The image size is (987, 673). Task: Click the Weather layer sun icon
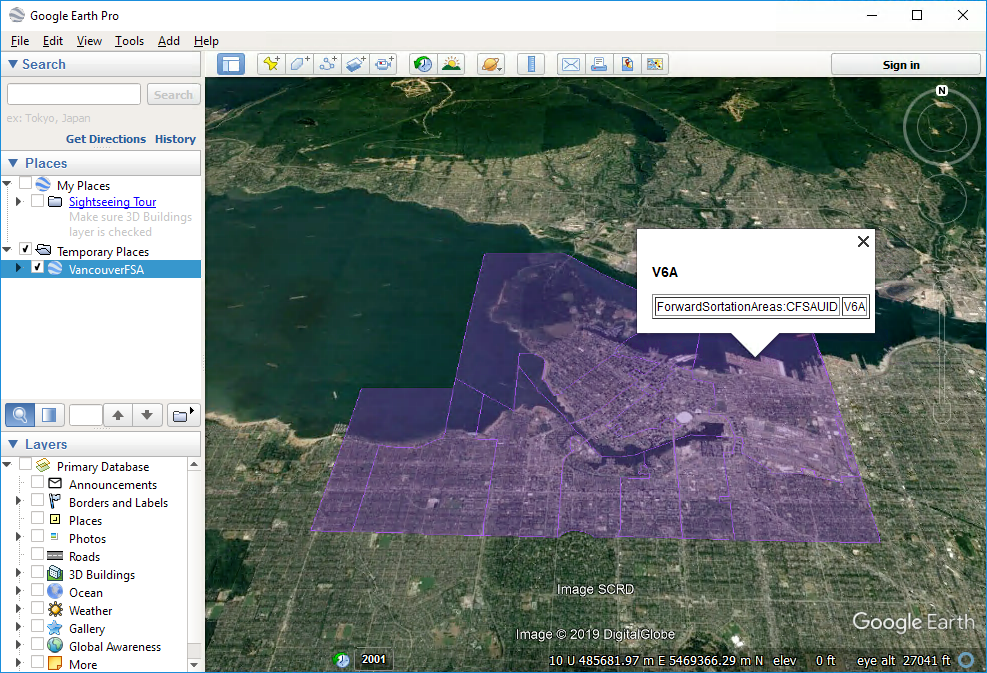coord(55,609)
